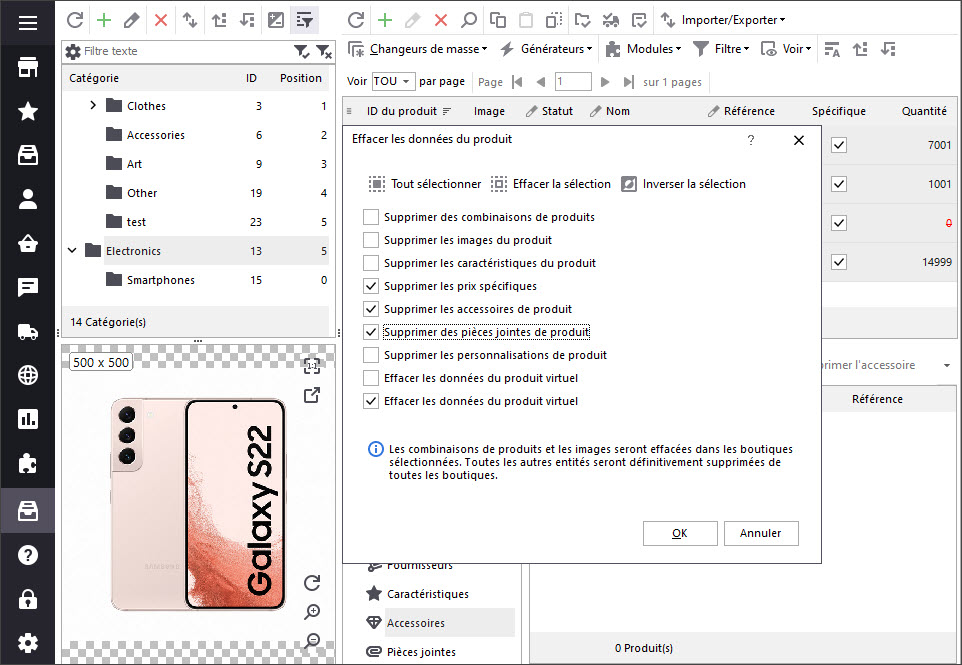Open the customers person sidebar icon
This screenshot has width=962, height=665.
click(28, 199)
